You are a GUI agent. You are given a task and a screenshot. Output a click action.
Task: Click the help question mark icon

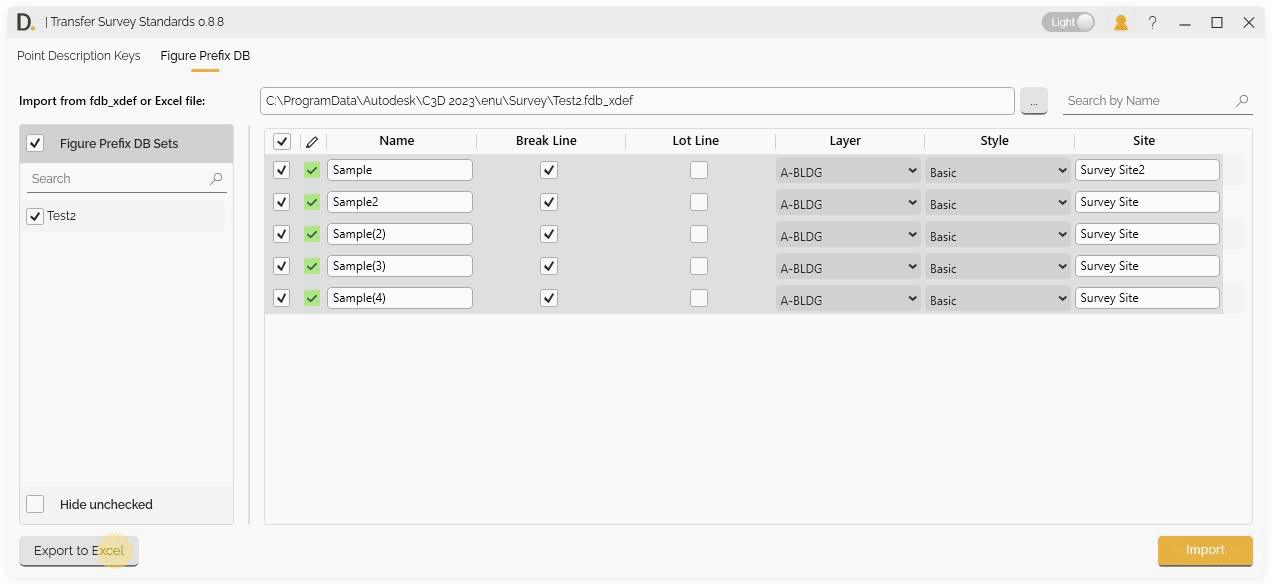point(1152,21)
